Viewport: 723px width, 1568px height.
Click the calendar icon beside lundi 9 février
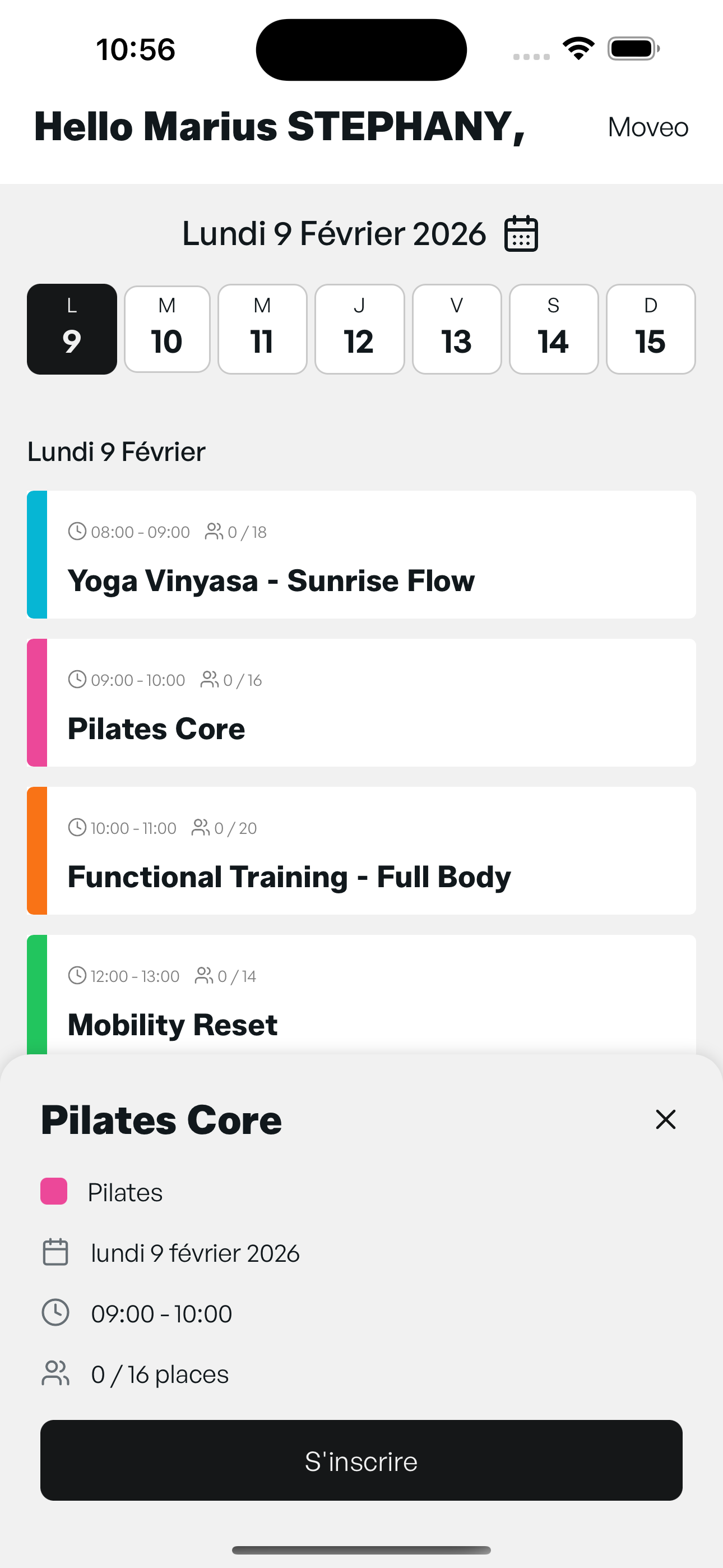[x=55, y=1252]
